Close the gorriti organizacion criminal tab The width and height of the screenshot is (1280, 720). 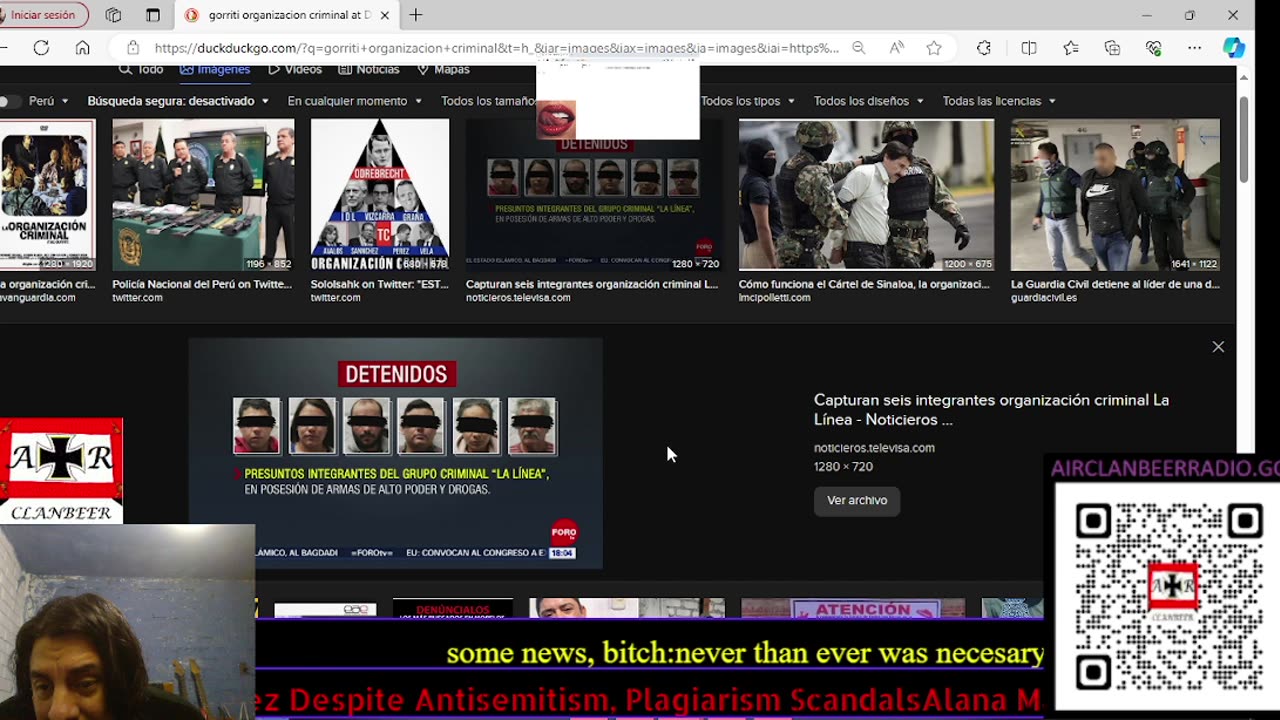coord(385,15)
